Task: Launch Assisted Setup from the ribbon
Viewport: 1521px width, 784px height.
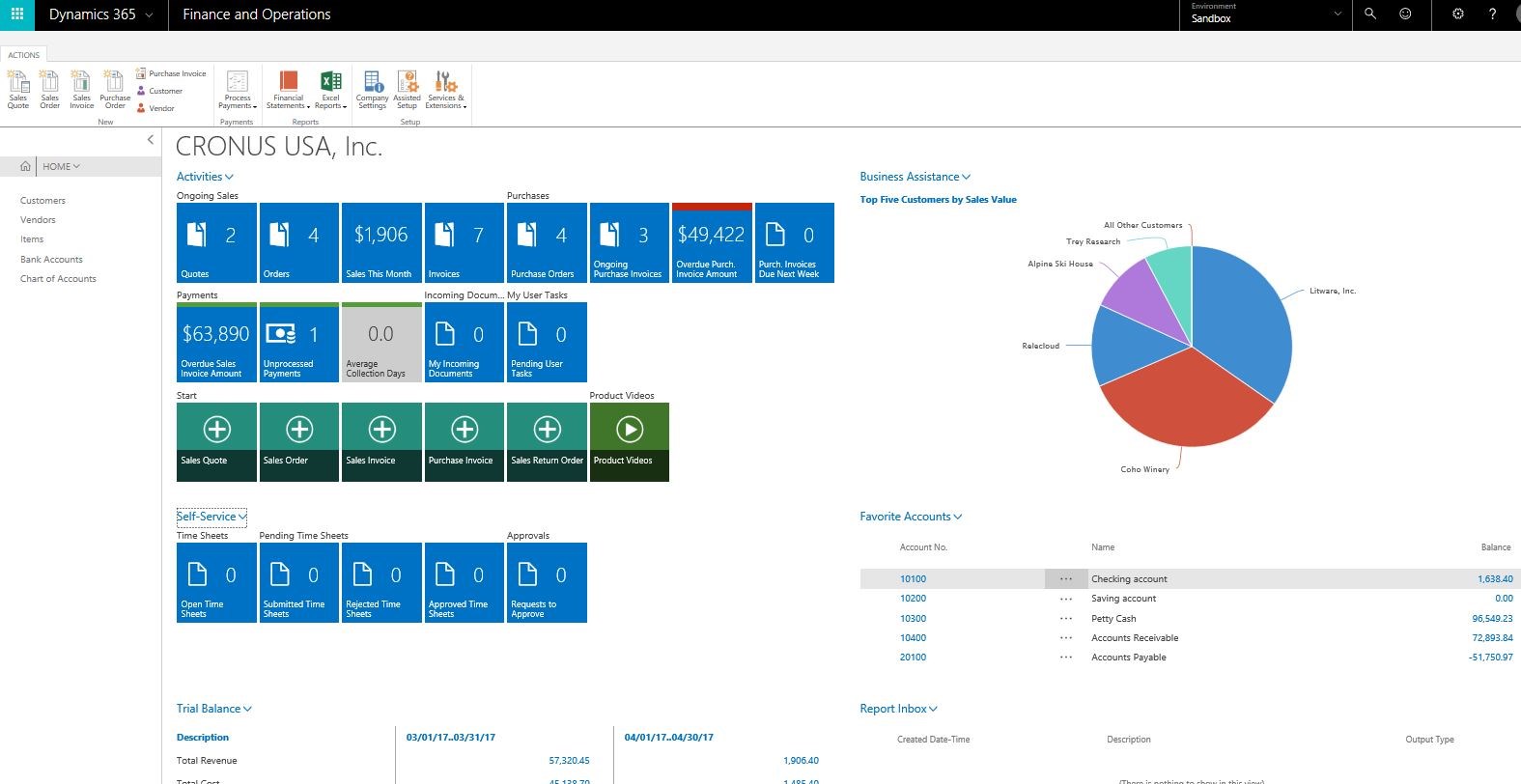Action: [x=408, y=89]
